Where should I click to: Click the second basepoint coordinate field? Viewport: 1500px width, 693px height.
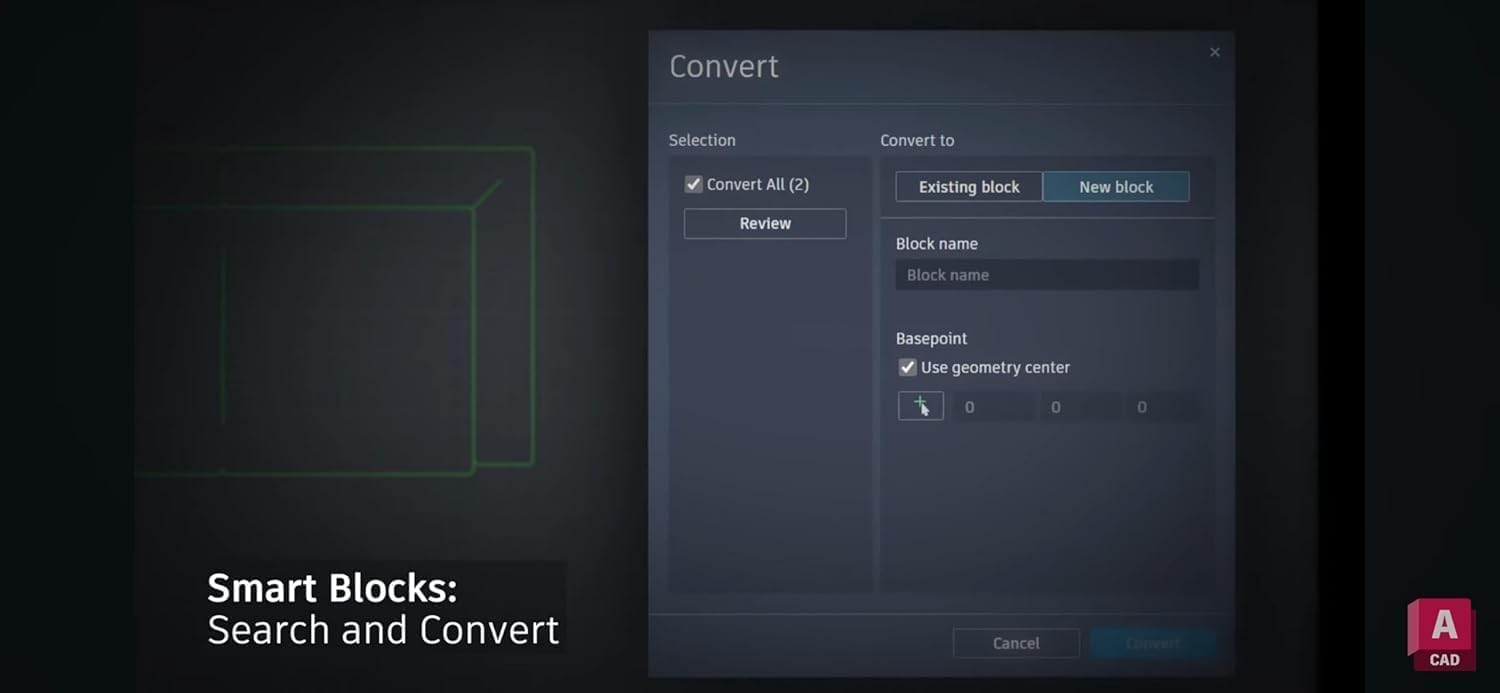(1080, 407)
